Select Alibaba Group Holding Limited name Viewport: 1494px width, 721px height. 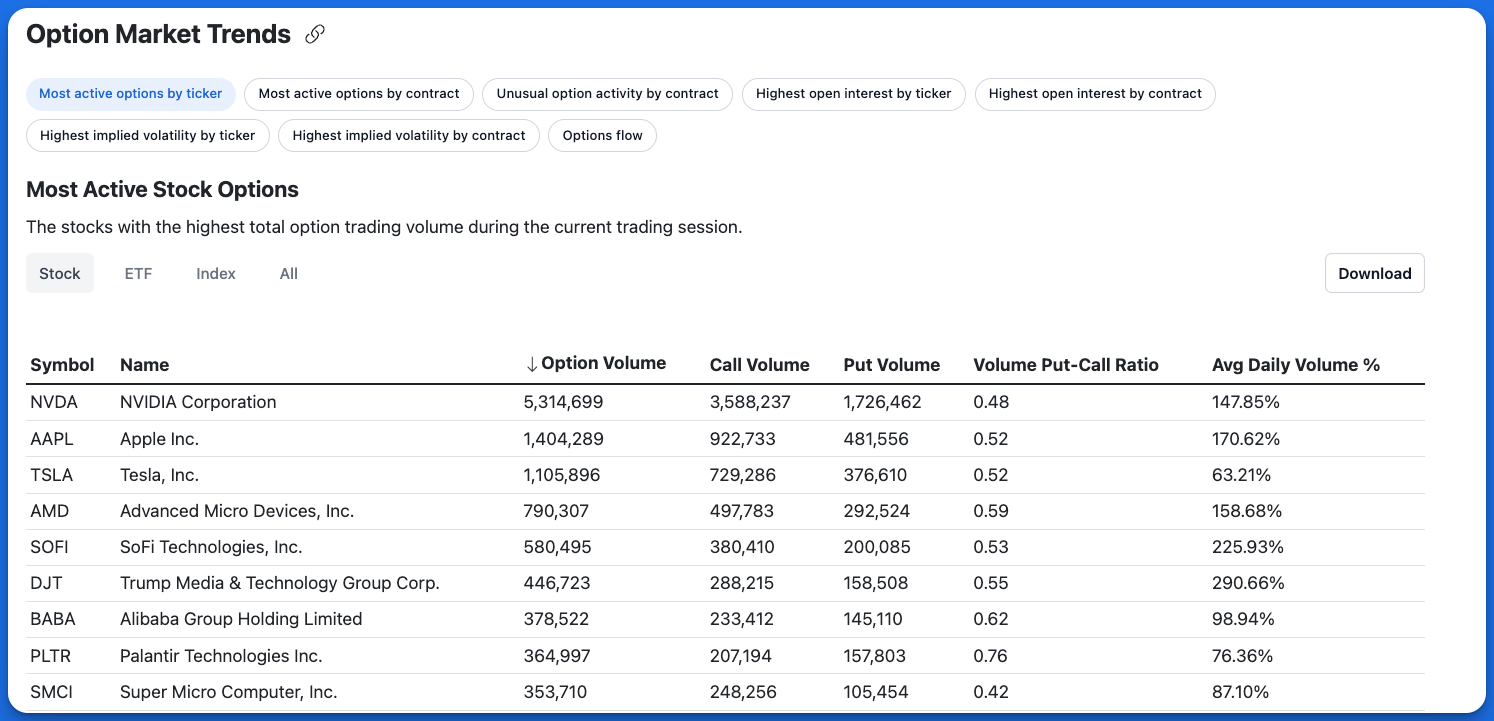[241, 619]
